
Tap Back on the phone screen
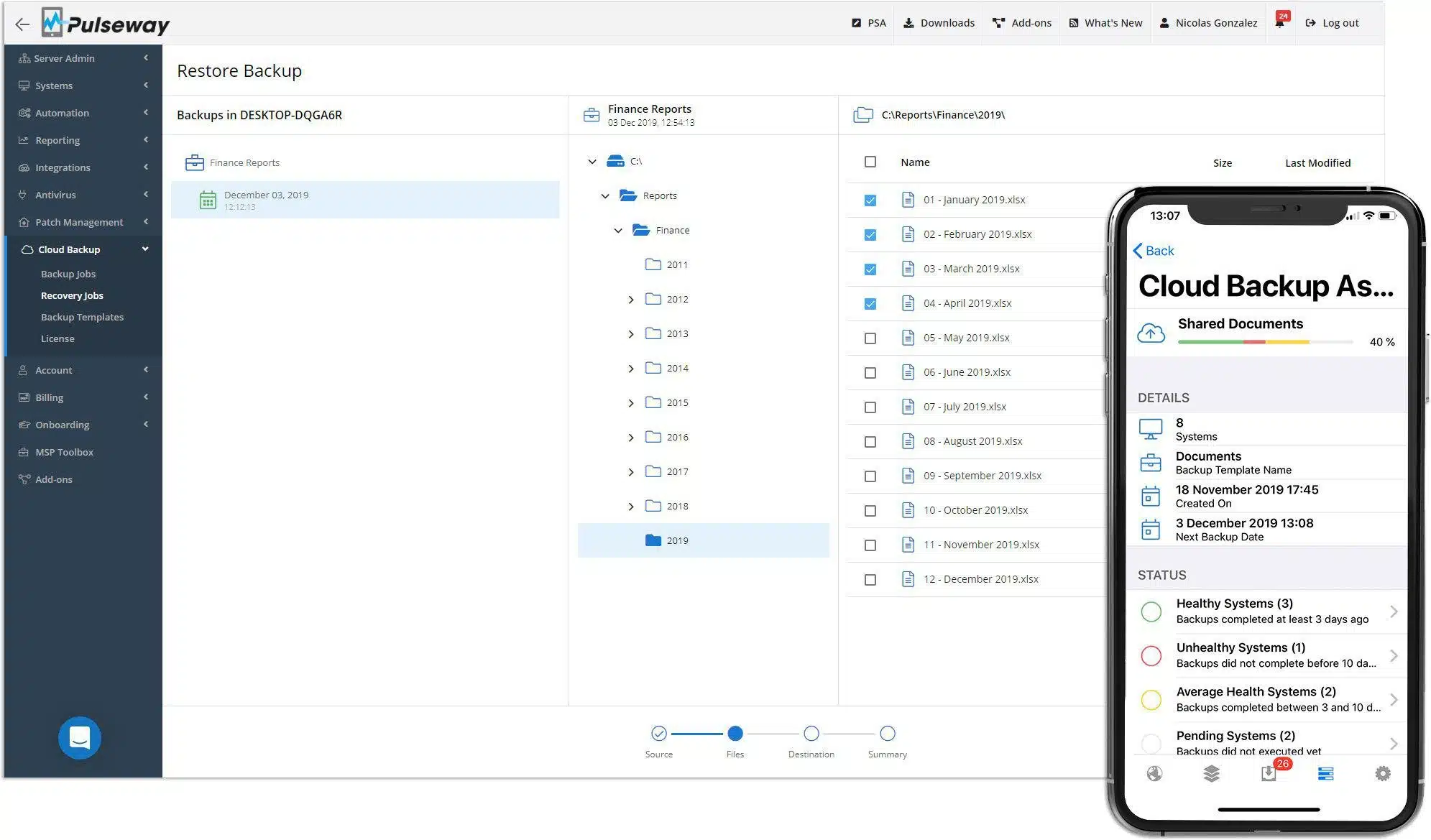[1154, 251]
